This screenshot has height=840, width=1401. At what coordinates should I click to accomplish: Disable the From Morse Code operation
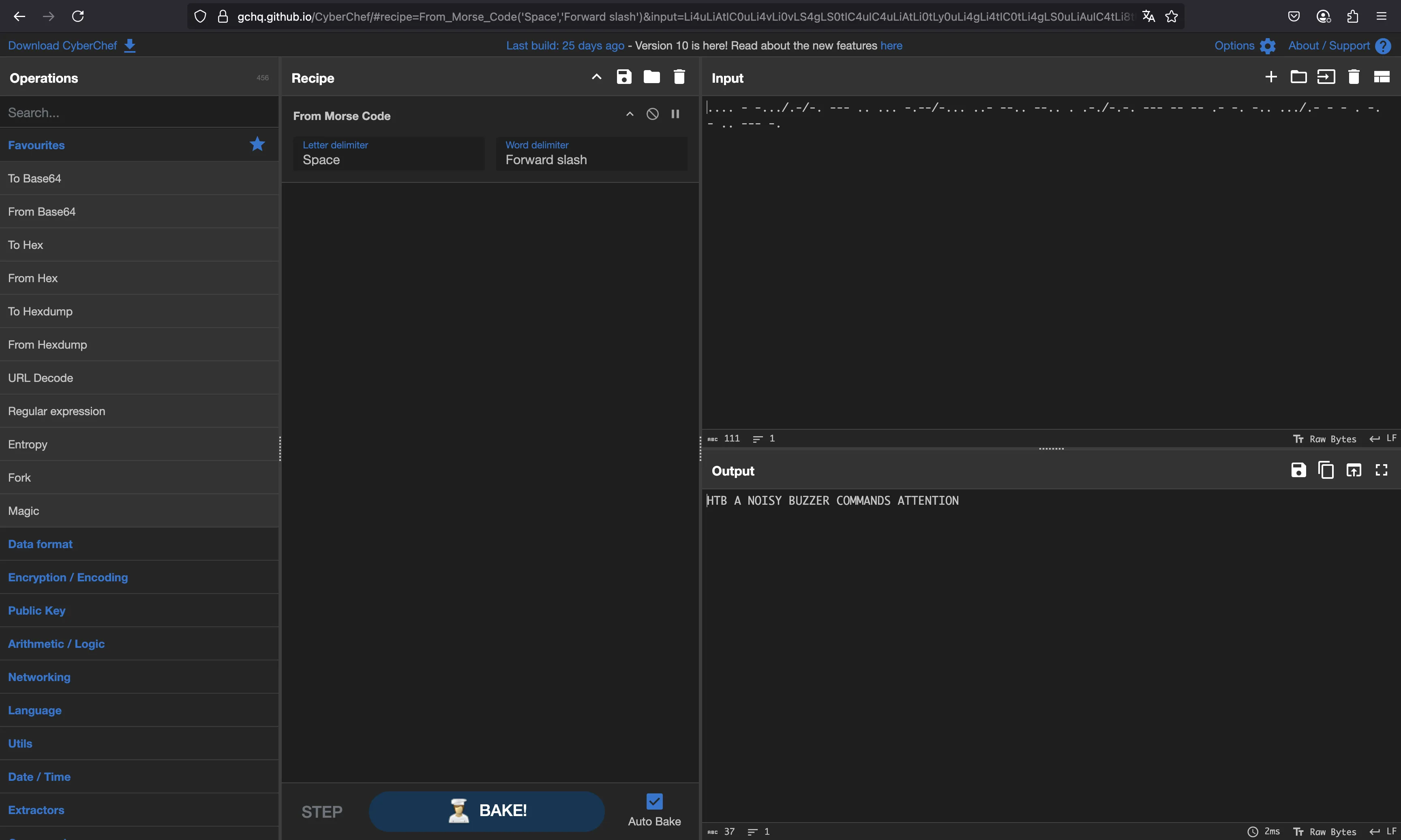coord(652,114)
